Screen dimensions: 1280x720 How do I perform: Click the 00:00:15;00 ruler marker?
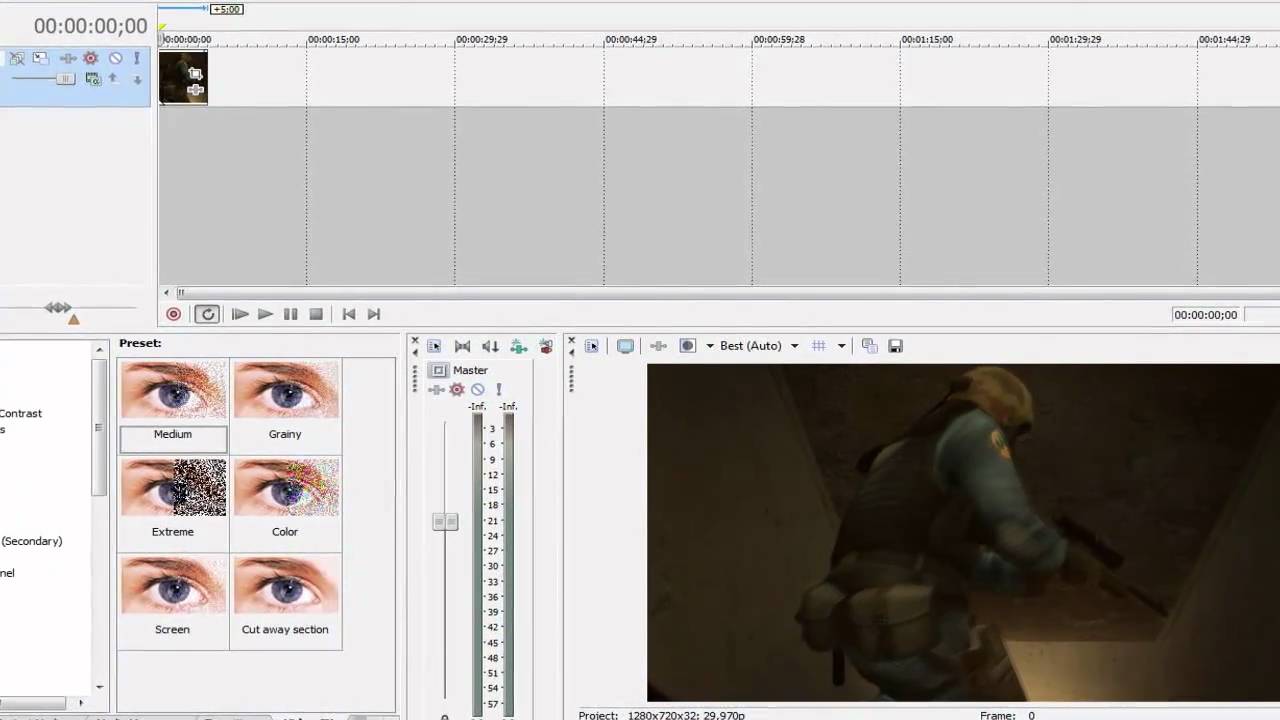tap(334, 40)
